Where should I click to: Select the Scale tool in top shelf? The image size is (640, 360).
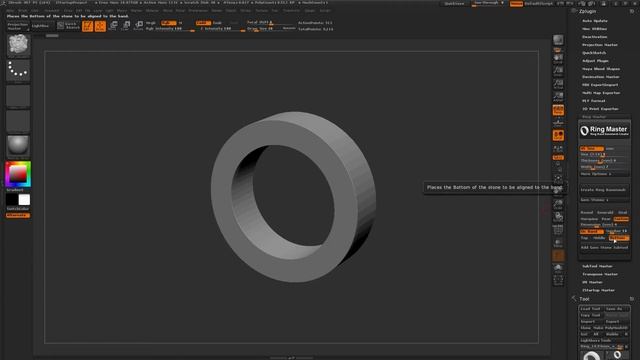pos(127,26)
